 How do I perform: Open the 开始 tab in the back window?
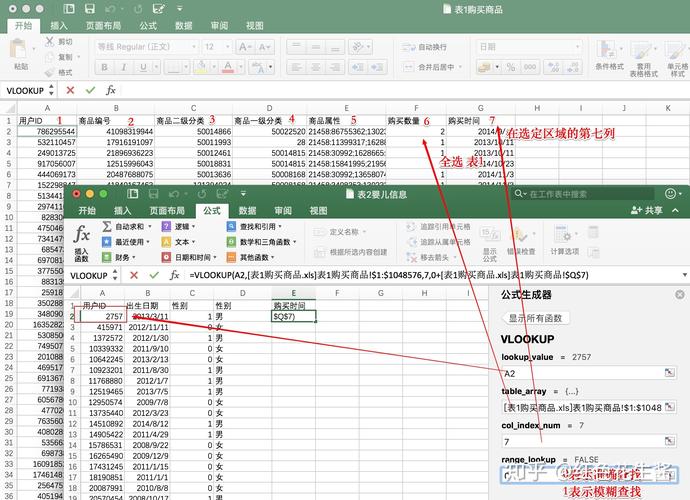(x=23, y=26)
